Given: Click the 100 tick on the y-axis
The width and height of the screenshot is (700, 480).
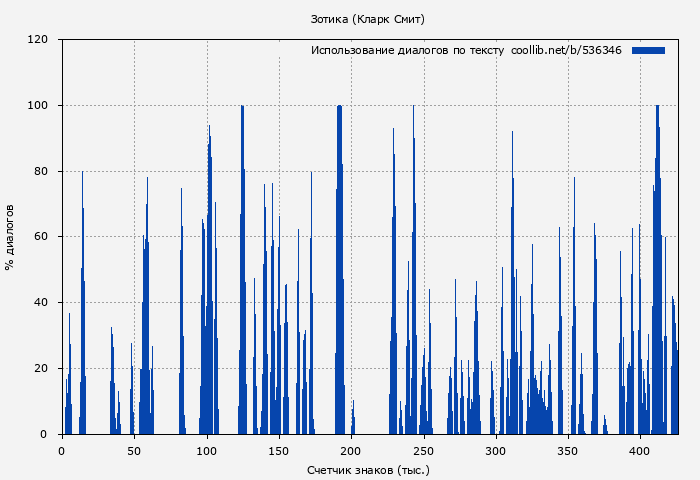Looking at the screenshot, I should click(x=38, y=106).
